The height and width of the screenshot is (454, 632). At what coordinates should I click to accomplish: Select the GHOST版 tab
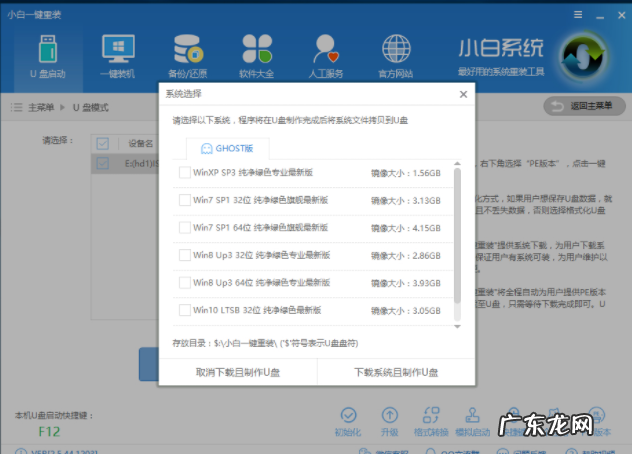(228, 149)
